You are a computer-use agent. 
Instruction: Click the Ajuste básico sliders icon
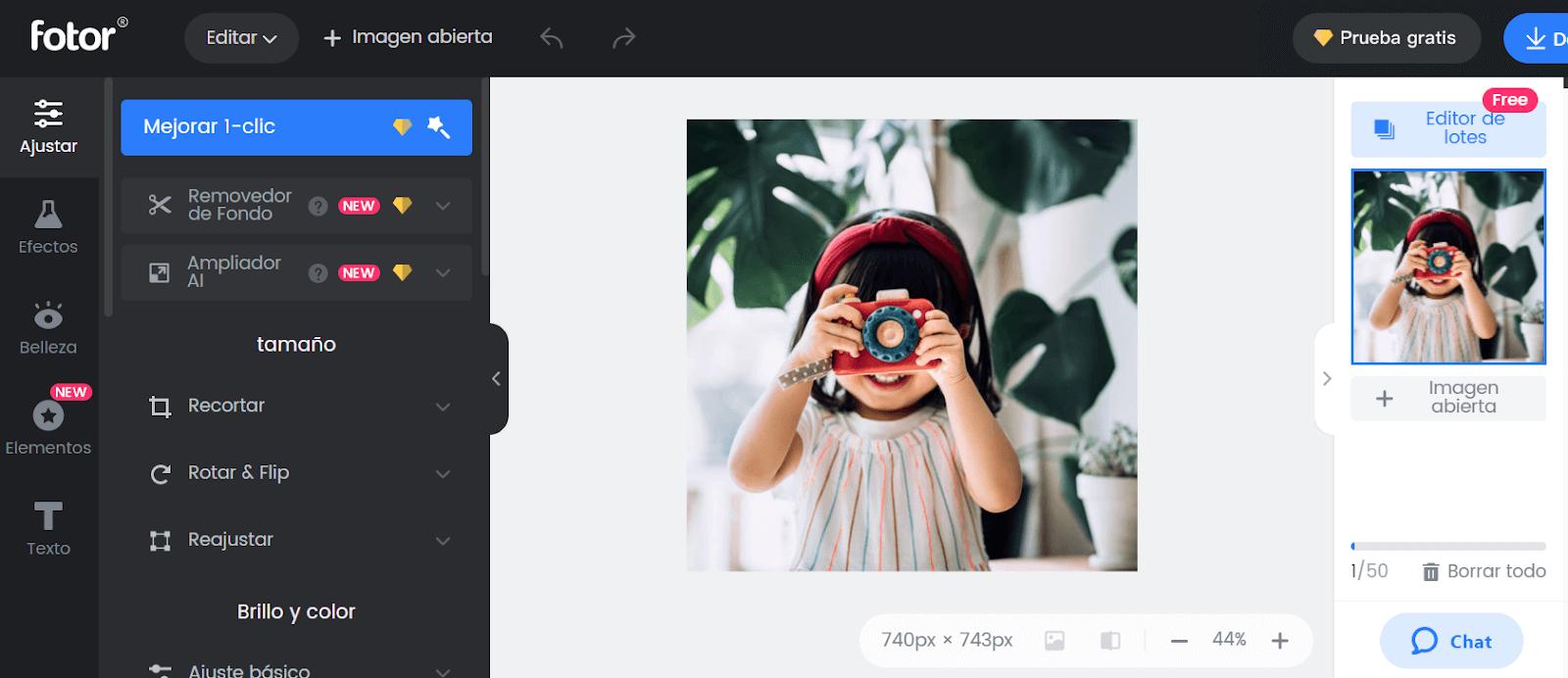point(160,671)
